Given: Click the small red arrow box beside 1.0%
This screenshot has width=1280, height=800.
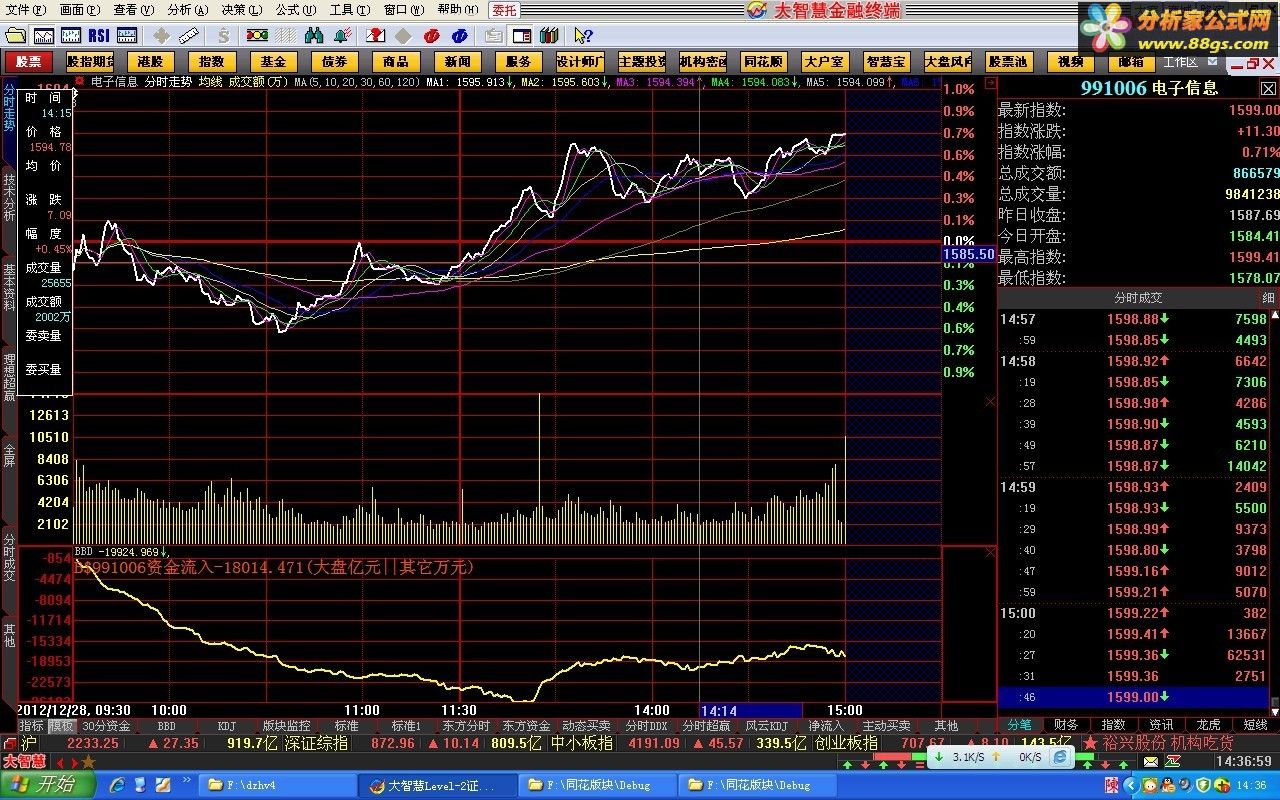Looking at the screenshot, I should [x=991, y=82].
